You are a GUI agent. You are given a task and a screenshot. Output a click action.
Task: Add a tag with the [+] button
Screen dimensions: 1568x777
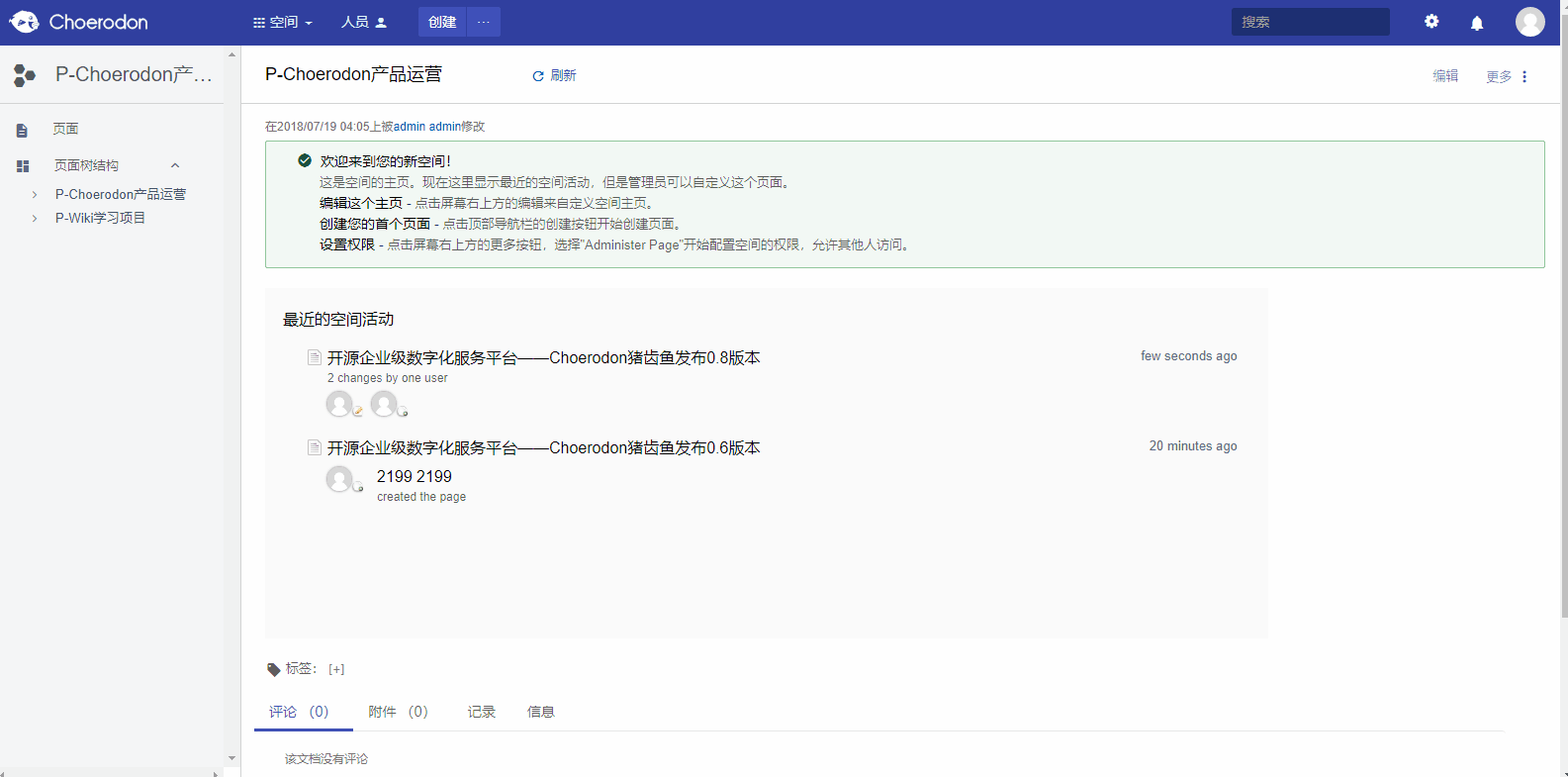pos(336,670)
